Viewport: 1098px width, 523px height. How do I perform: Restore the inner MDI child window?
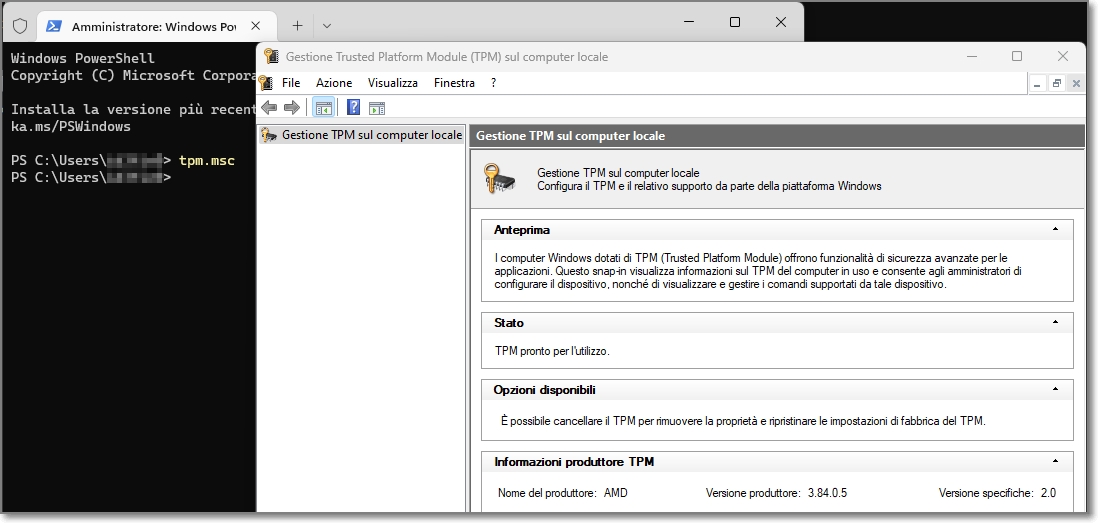pos(1057,83)
